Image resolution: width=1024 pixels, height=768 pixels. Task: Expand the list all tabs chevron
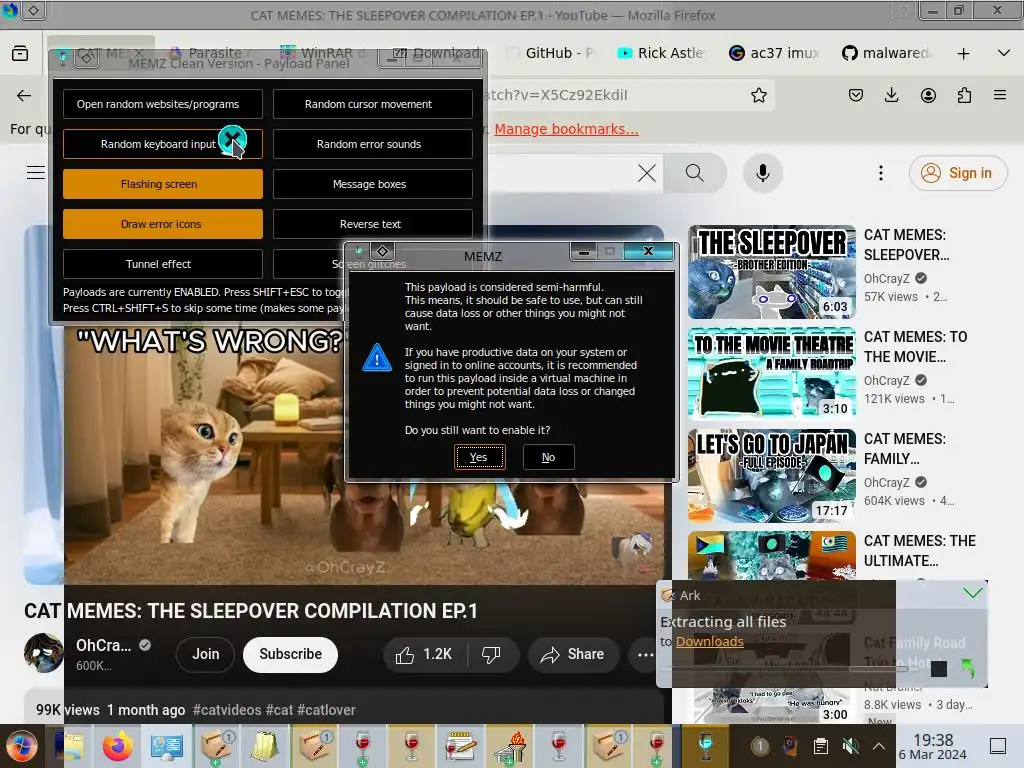click(x=1004, y=53)
